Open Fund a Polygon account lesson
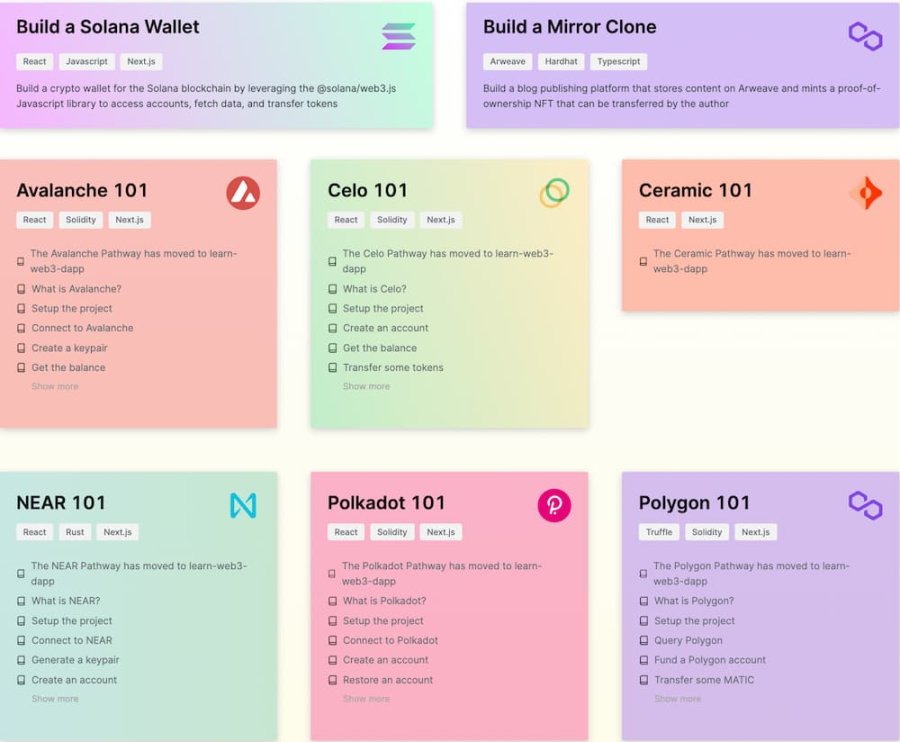This screenshot has height=742, width=900. 710,660
